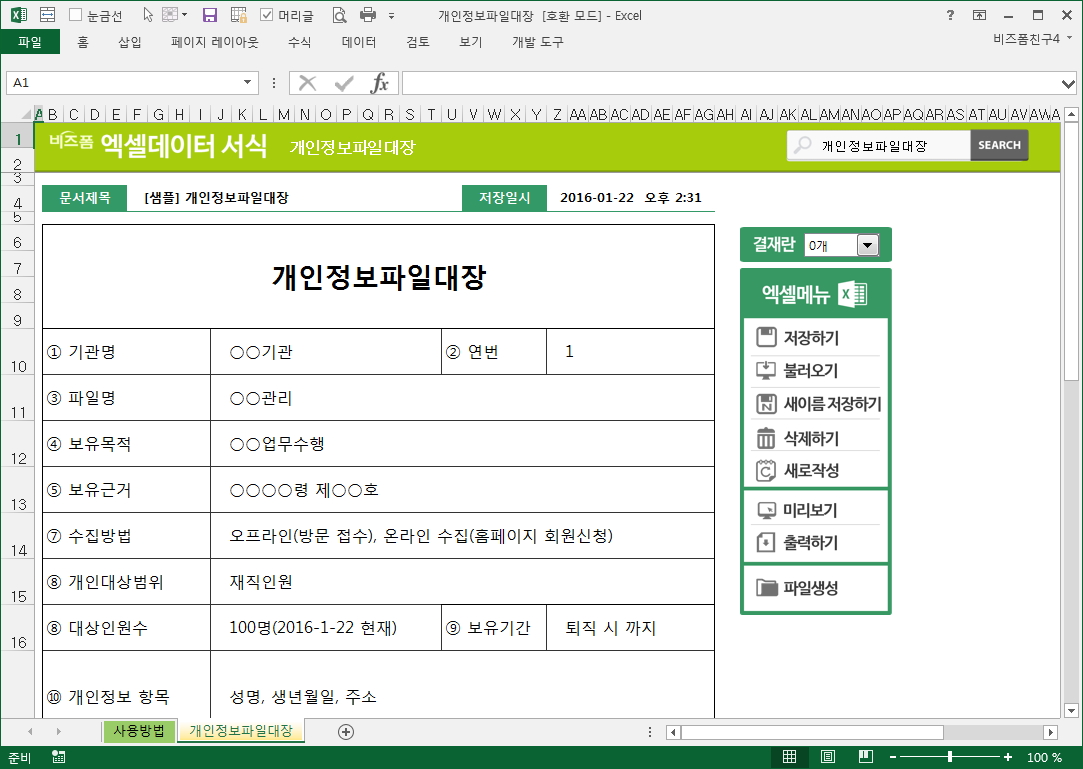The width and height of the screenshot is (1083, 769).
Task: Click the fx insert function icon
Action: click(x=380, y=83)
